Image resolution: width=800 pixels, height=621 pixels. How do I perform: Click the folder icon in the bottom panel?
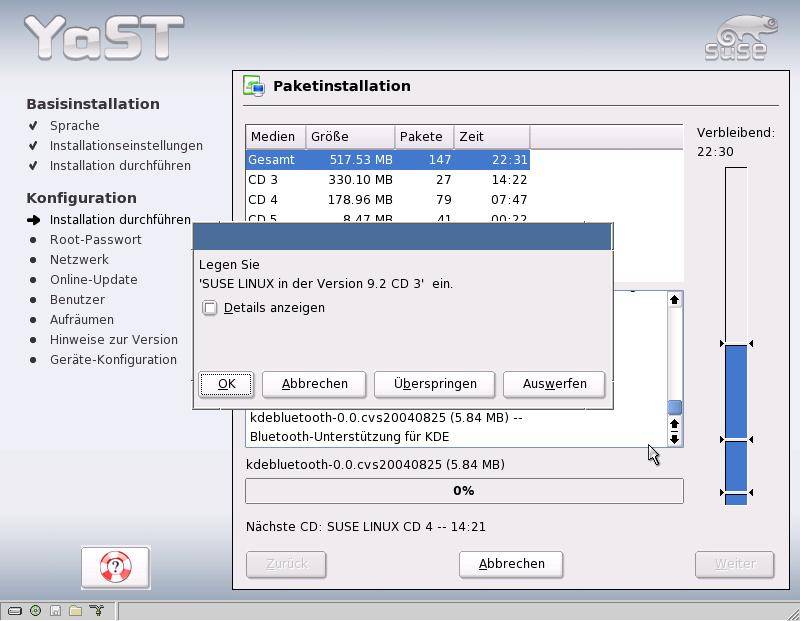pyautogui.click(x=76, y=610)
